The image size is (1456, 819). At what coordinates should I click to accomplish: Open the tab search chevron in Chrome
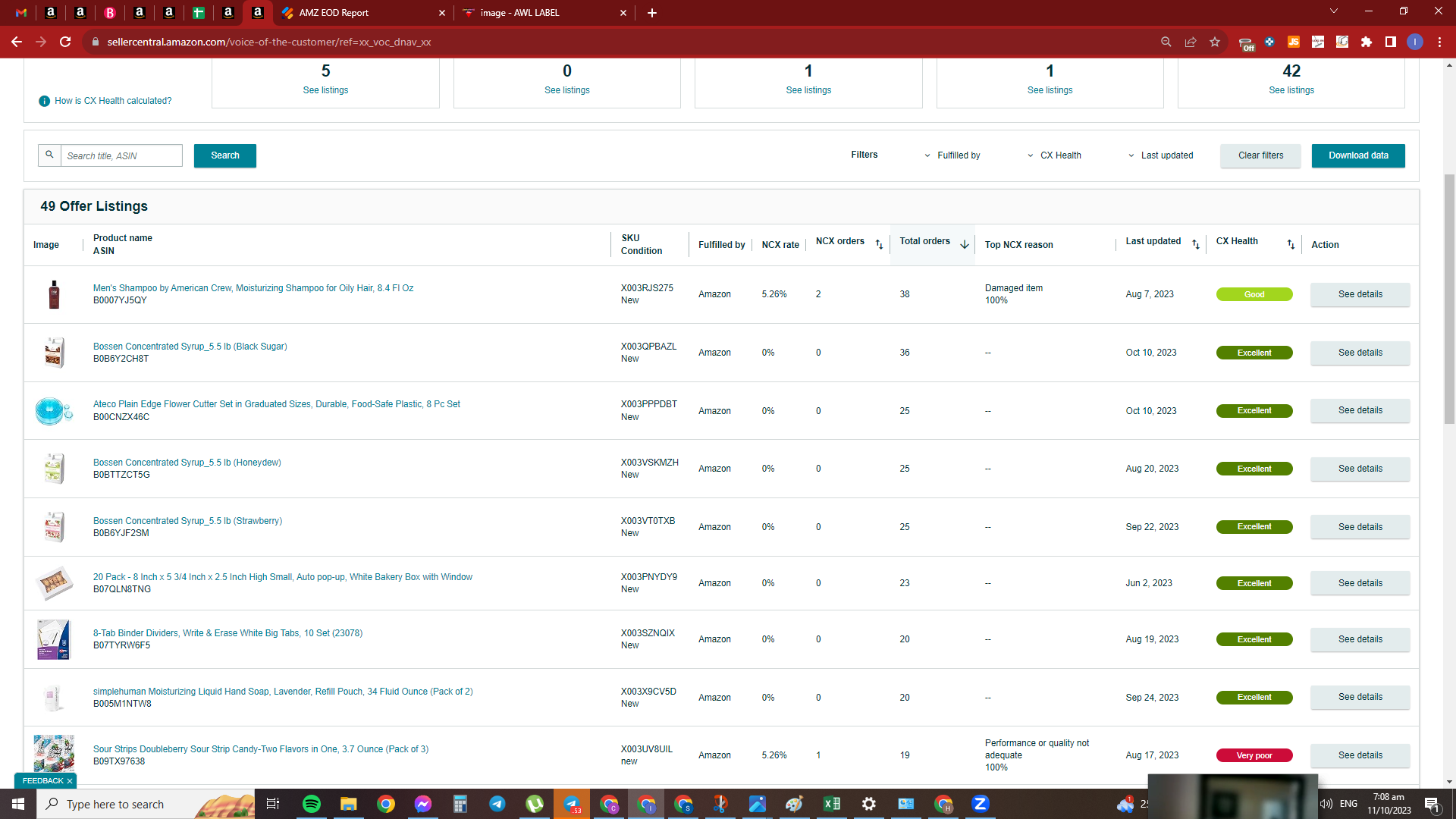pyautogui.click(x=1334, y=11)
